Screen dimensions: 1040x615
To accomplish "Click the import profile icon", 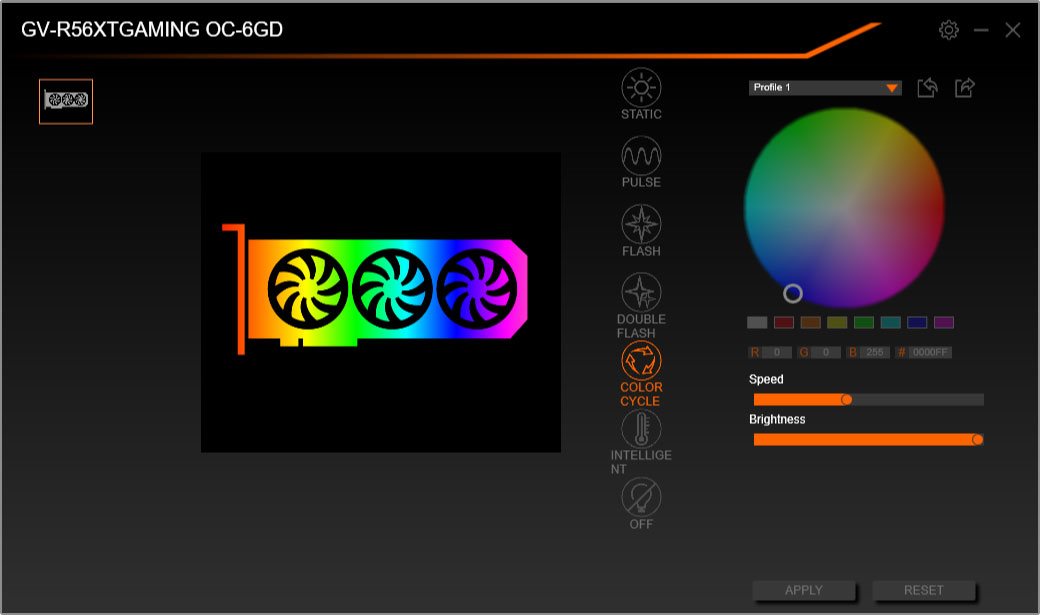I will click(926, 87).
